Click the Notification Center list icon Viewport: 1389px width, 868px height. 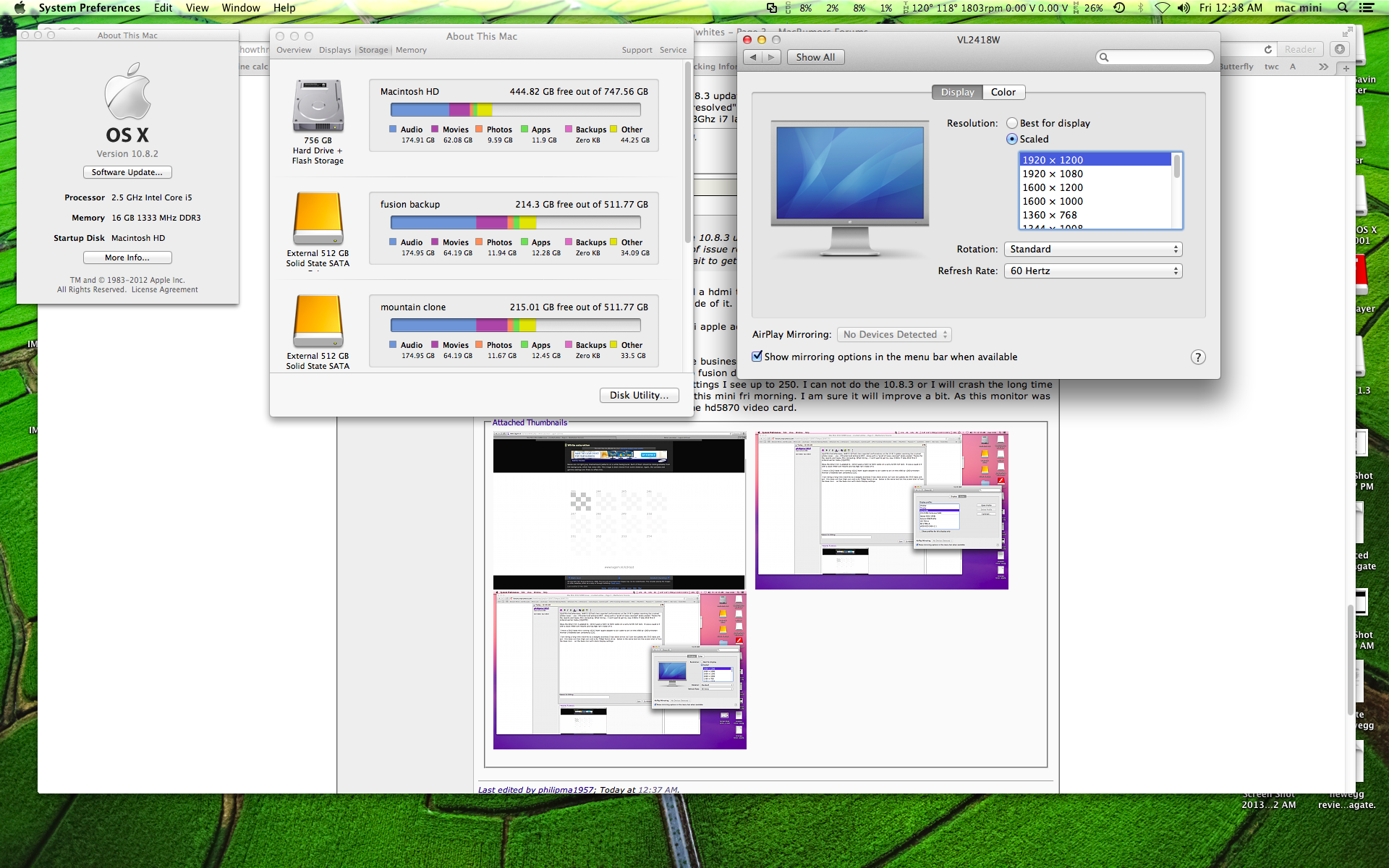click(1367, 8)
